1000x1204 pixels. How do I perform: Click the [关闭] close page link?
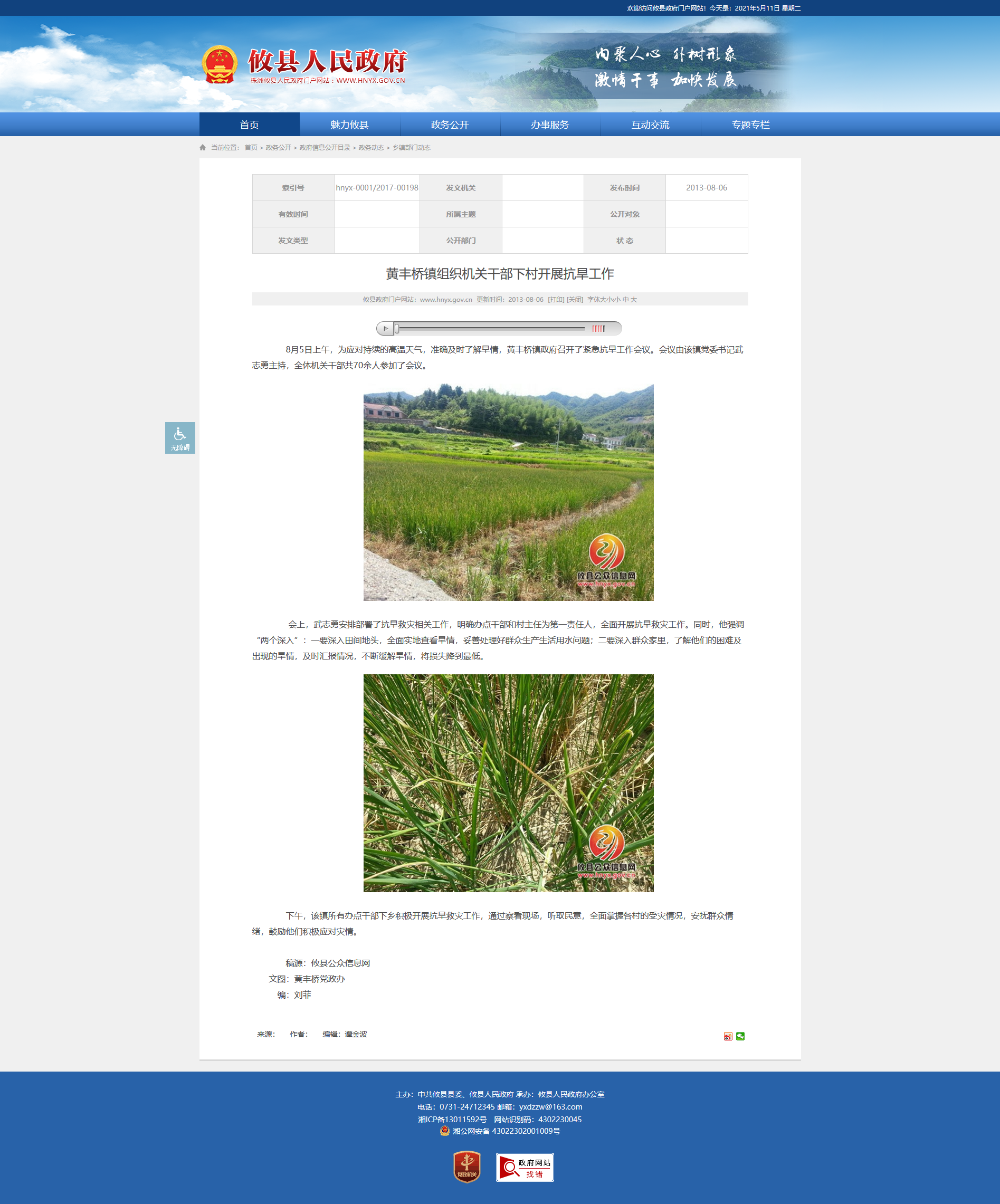[575, 299]
